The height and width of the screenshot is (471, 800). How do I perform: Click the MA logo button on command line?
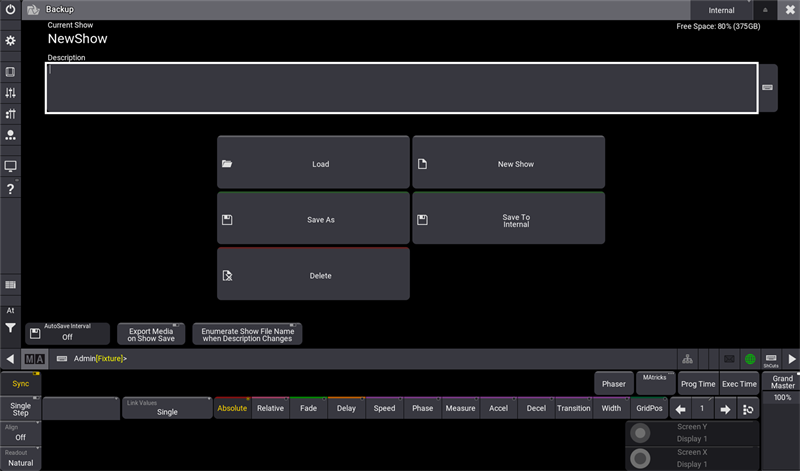[35, 359]
